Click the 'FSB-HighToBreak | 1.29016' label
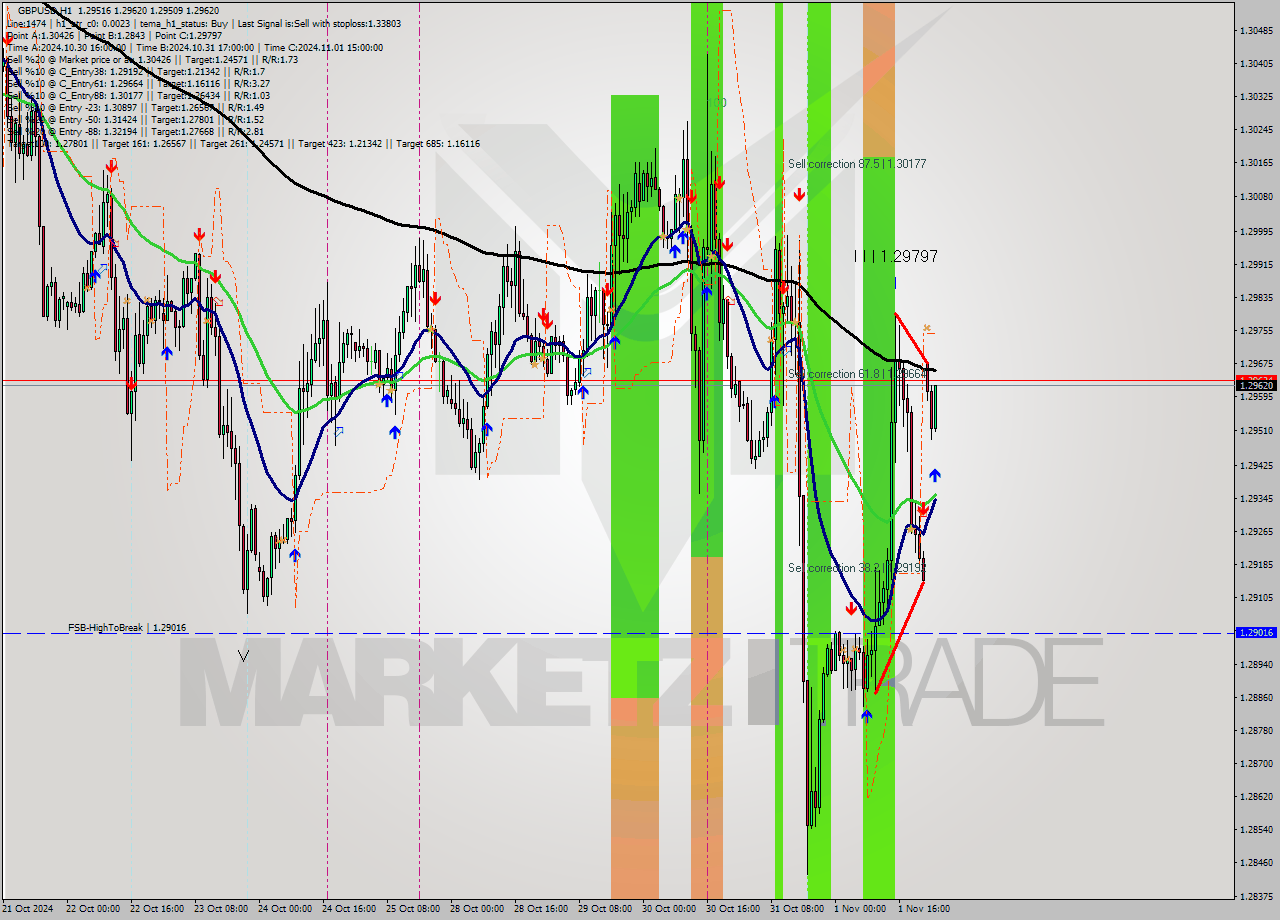This screenshot has width=1280, height=920. (x=127, y=628)
